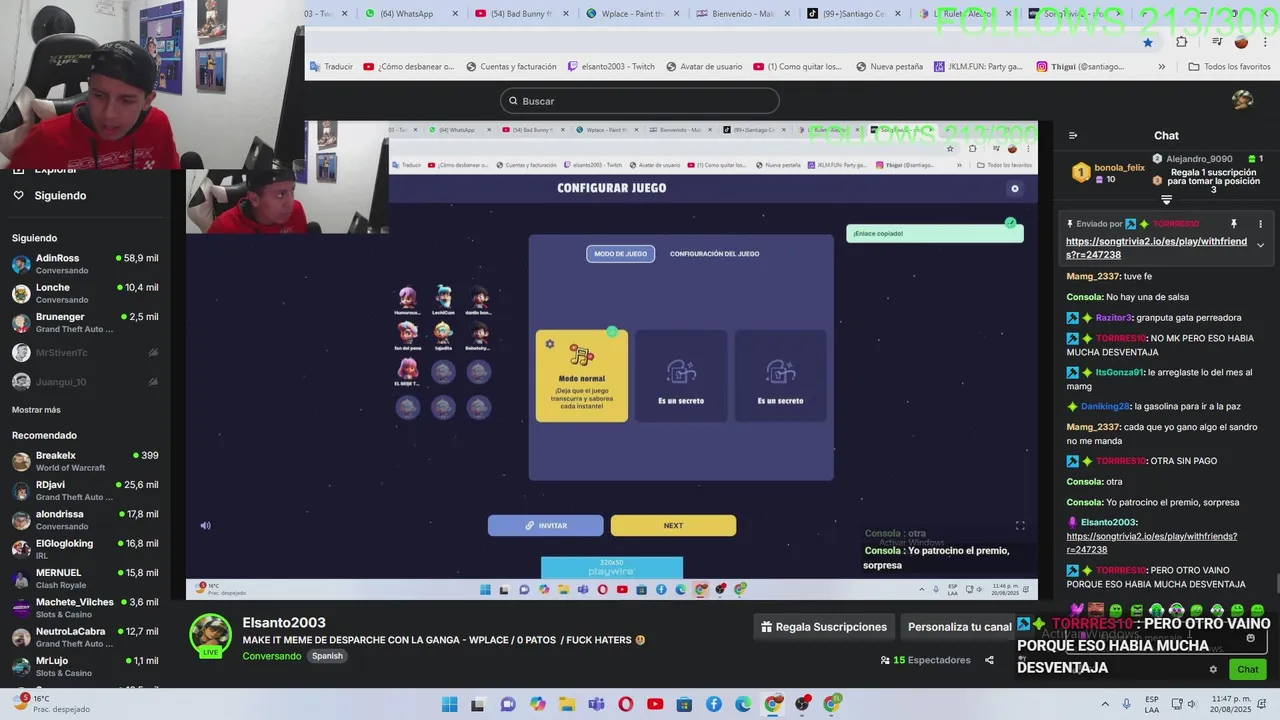Open the user avatar menu top right
This screenshot has width=1280, height=720.
[1243, 100]
